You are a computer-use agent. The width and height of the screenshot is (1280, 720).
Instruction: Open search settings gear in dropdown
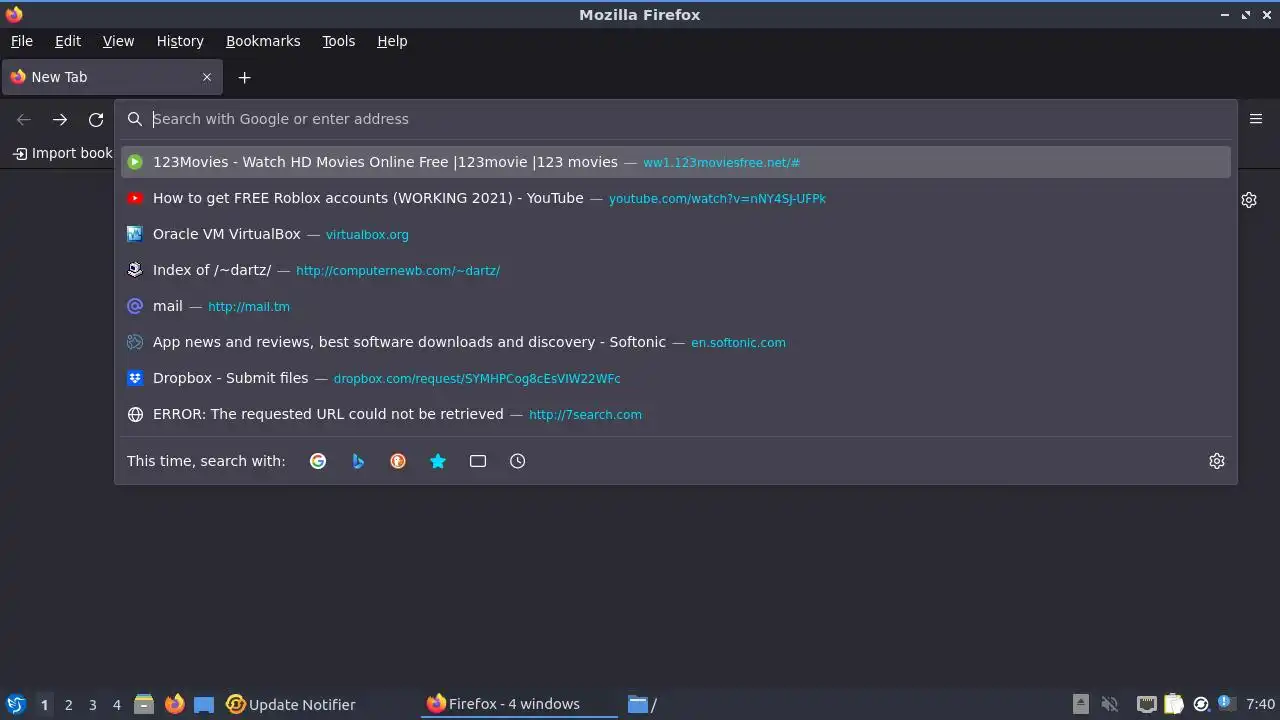point(1217,461)
